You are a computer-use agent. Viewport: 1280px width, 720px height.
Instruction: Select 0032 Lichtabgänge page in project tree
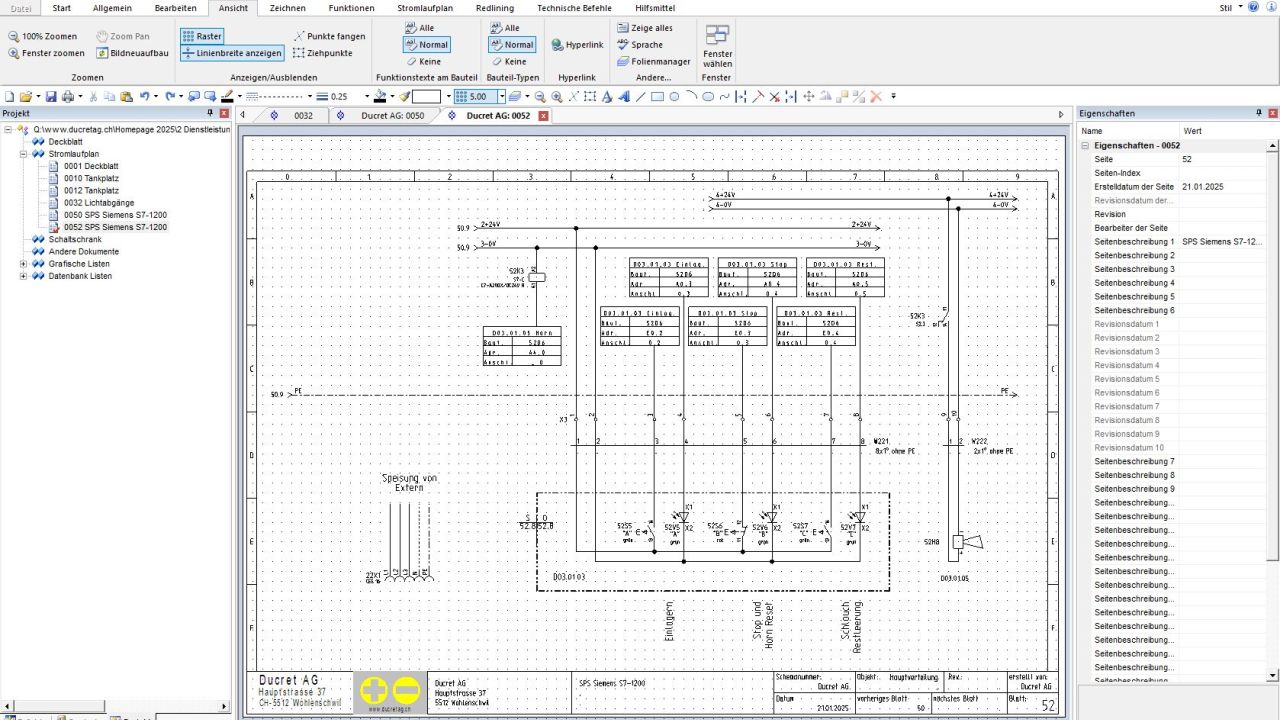coord(98,203)
